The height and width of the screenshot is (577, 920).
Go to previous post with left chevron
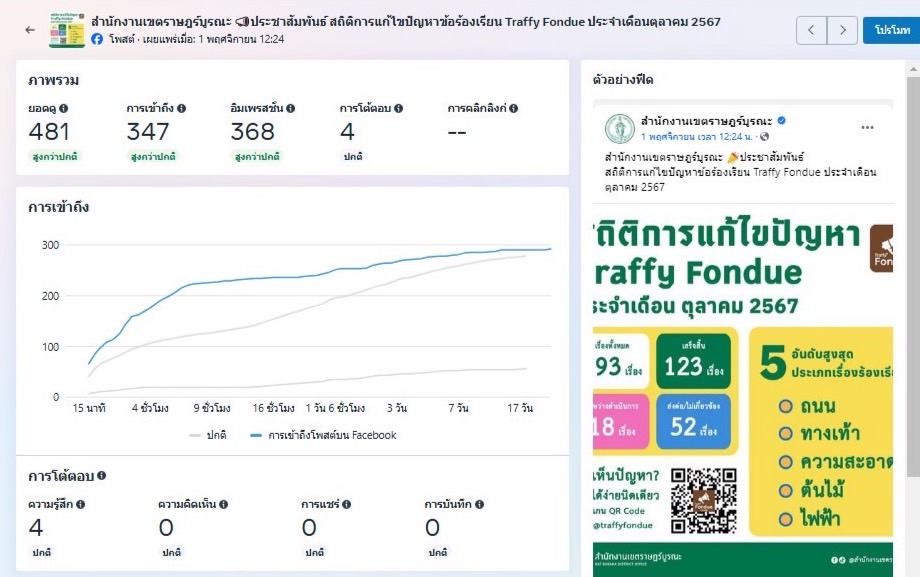pyautogui.click(x=811, y=30)
